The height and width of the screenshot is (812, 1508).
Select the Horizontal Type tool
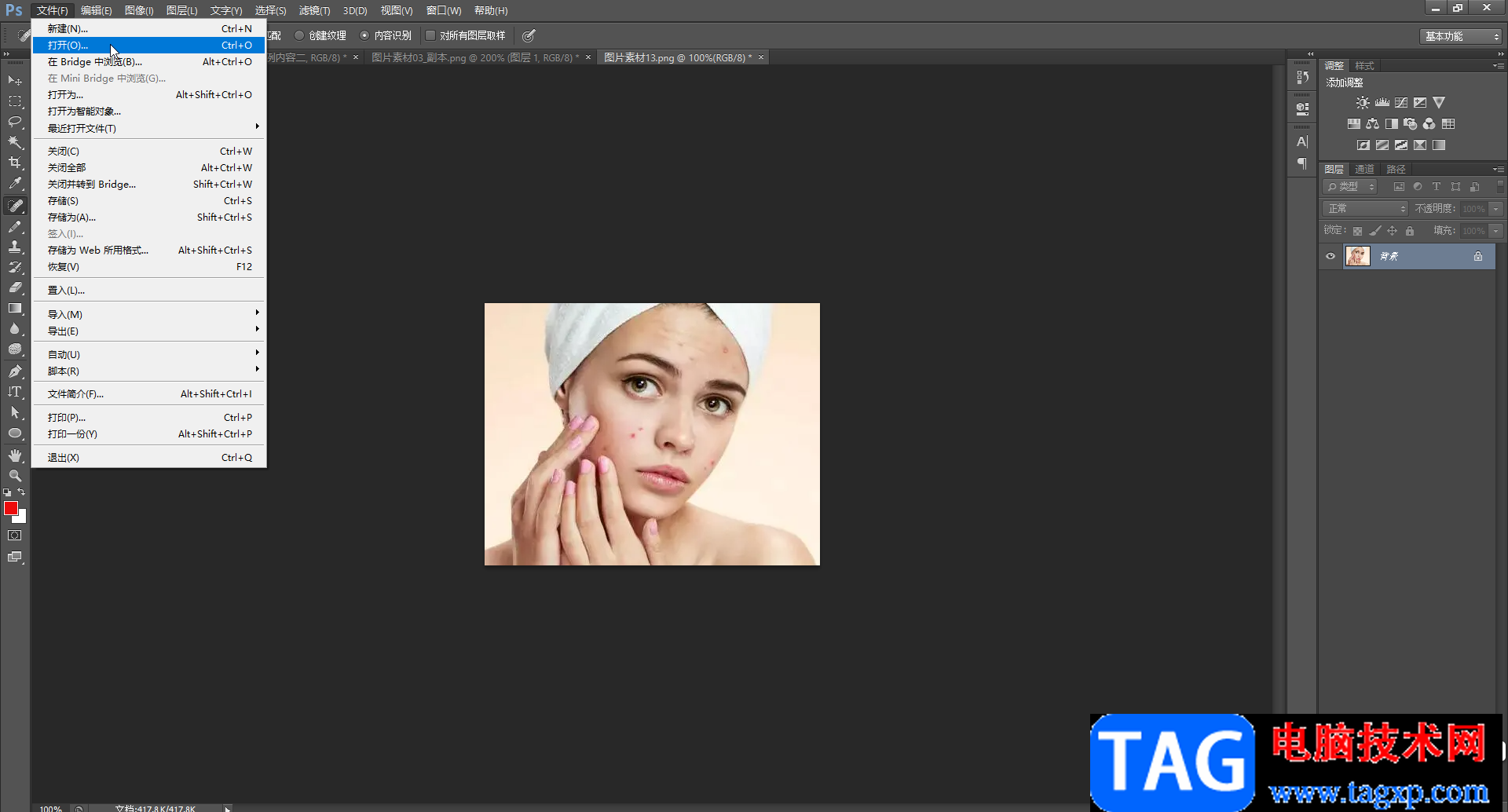(15, 392)
